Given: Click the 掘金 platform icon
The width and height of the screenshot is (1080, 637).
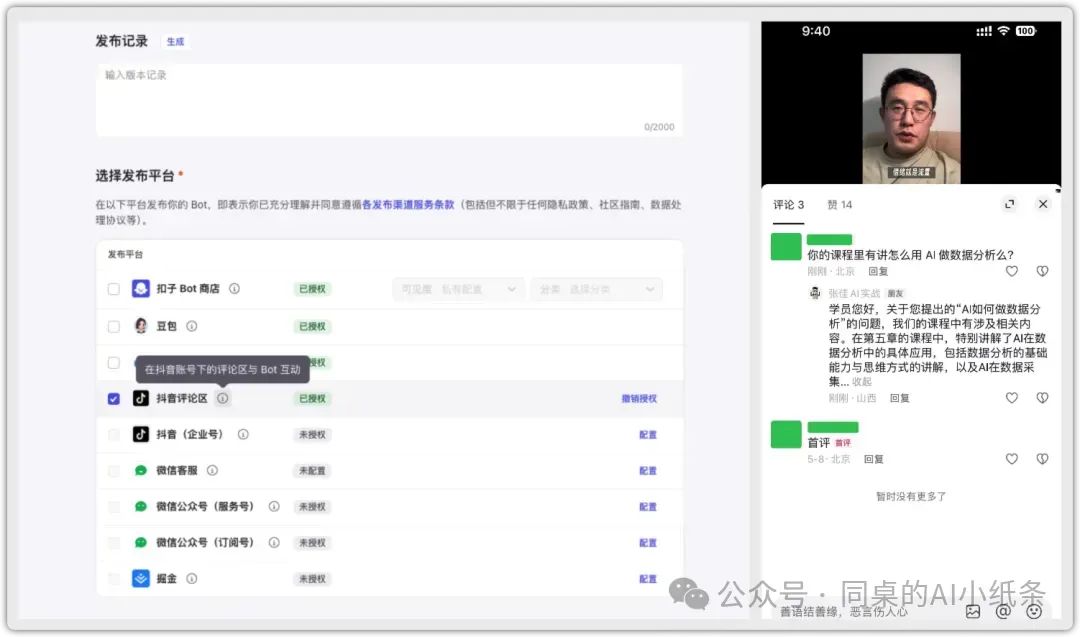Looking at the screenshot, I should point(141,578).
